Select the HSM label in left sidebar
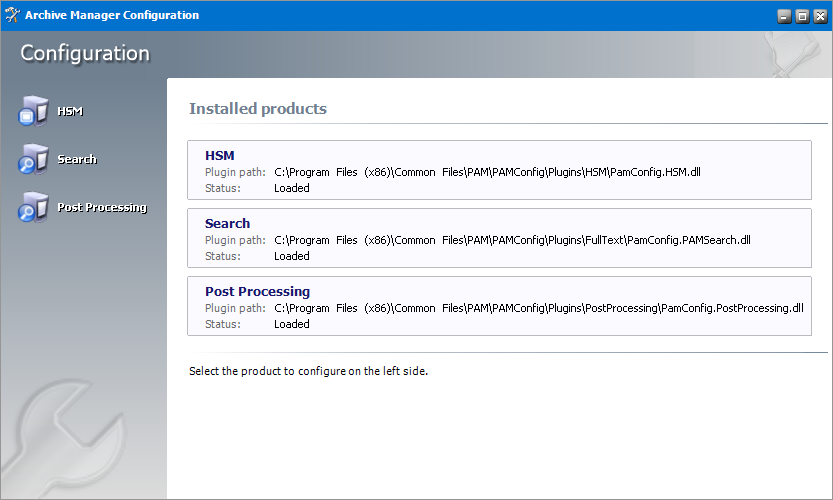 tap(70, 111)
